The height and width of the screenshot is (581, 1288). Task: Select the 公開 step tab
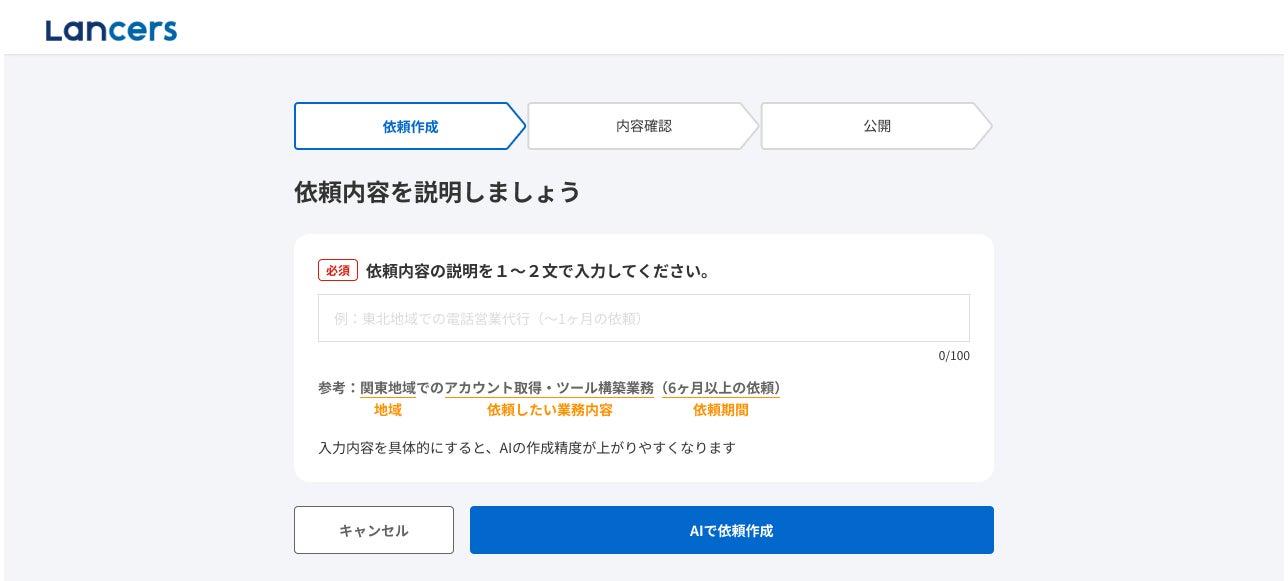click(876, 126)
